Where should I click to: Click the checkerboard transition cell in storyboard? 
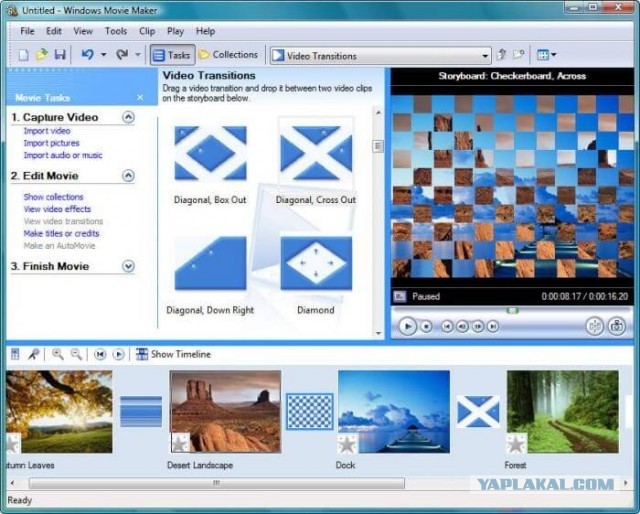pos(310,412)
